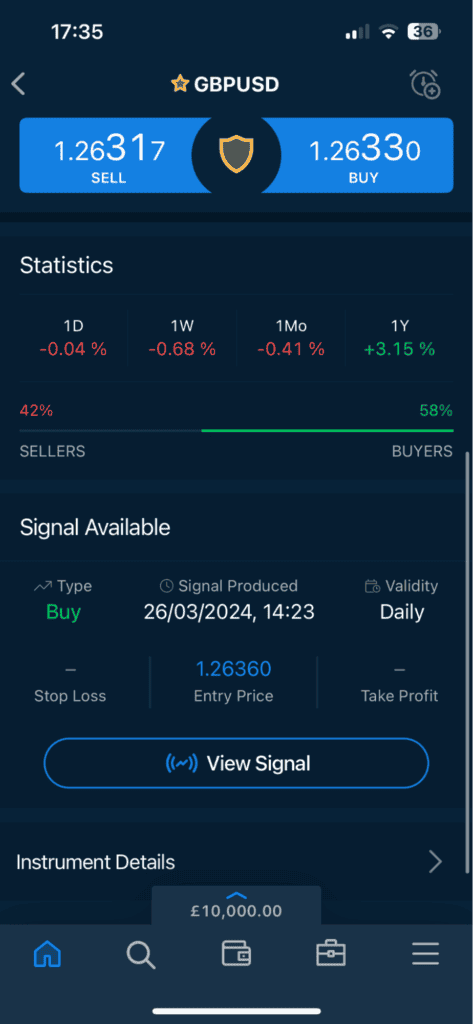Select the 1W statistics period

click(182, 338)
